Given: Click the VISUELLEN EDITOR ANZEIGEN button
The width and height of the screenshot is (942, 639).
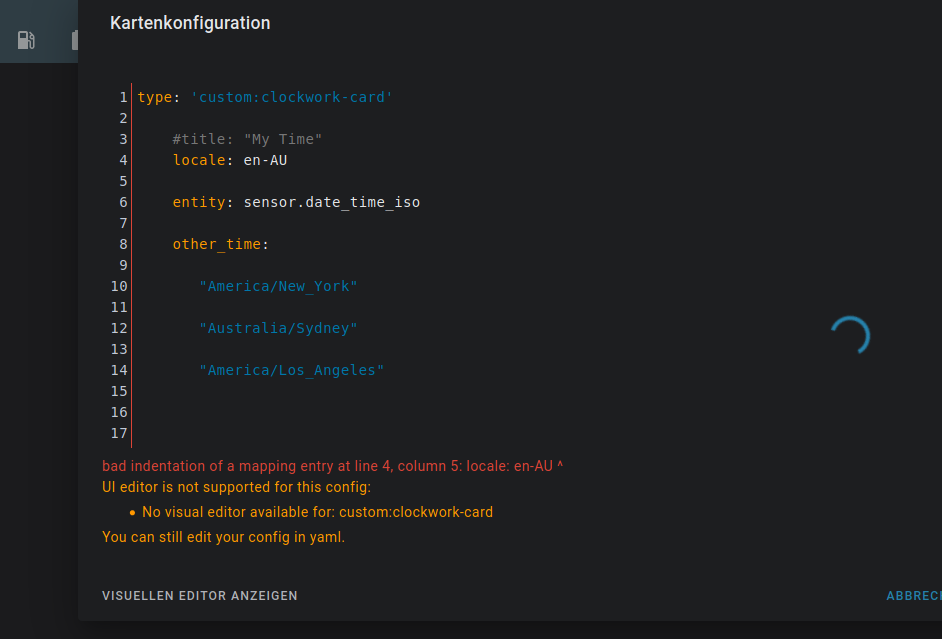Looking at the screenshot, I should click(200, 596).
